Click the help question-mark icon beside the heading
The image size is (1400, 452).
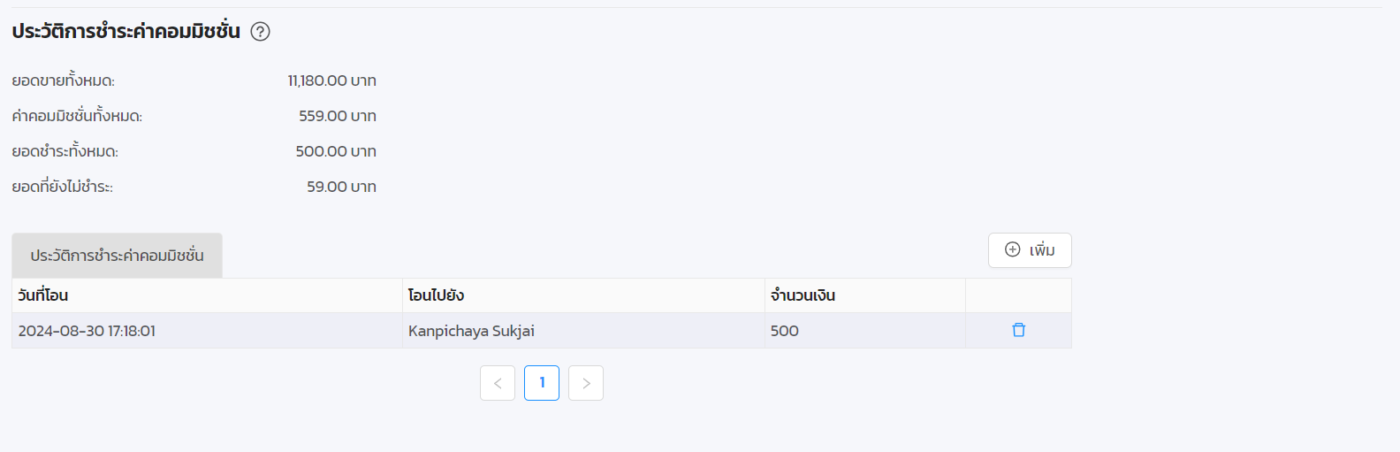pyautogui.click(x=260, y=32)
